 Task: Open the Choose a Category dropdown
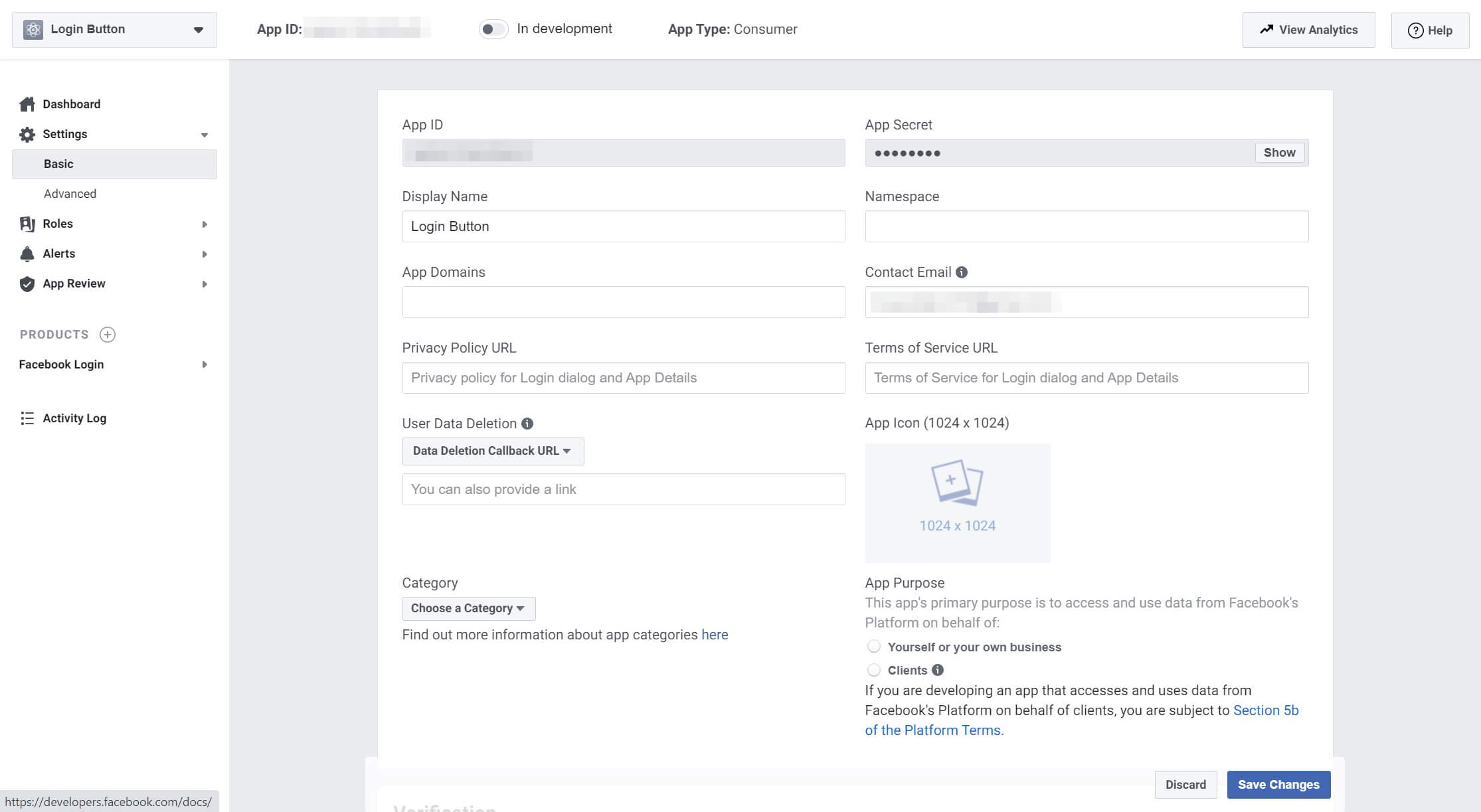click(x=467, y=607)
